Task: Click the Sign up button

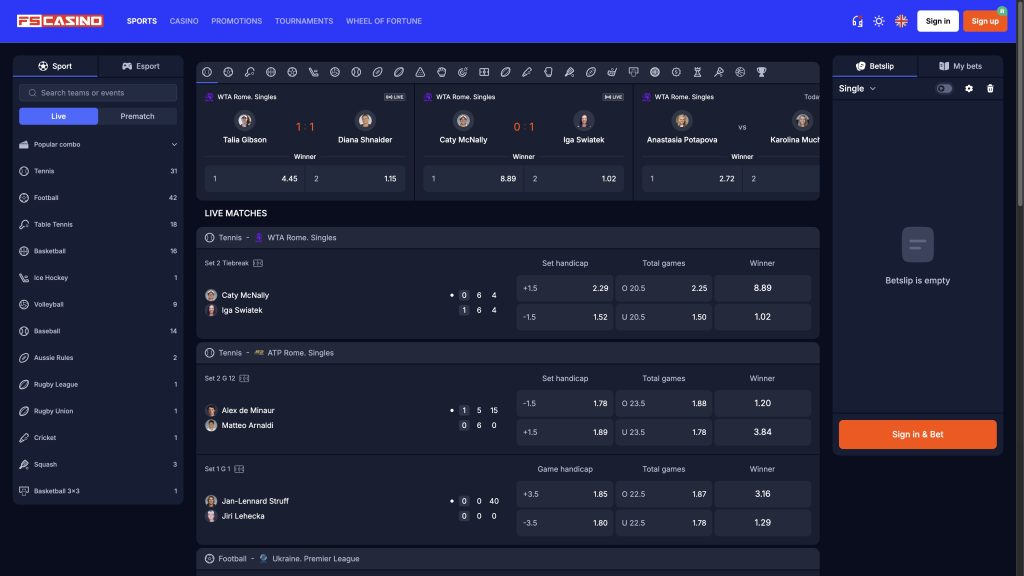Action: pyautogui.click(x=985, y=21)
